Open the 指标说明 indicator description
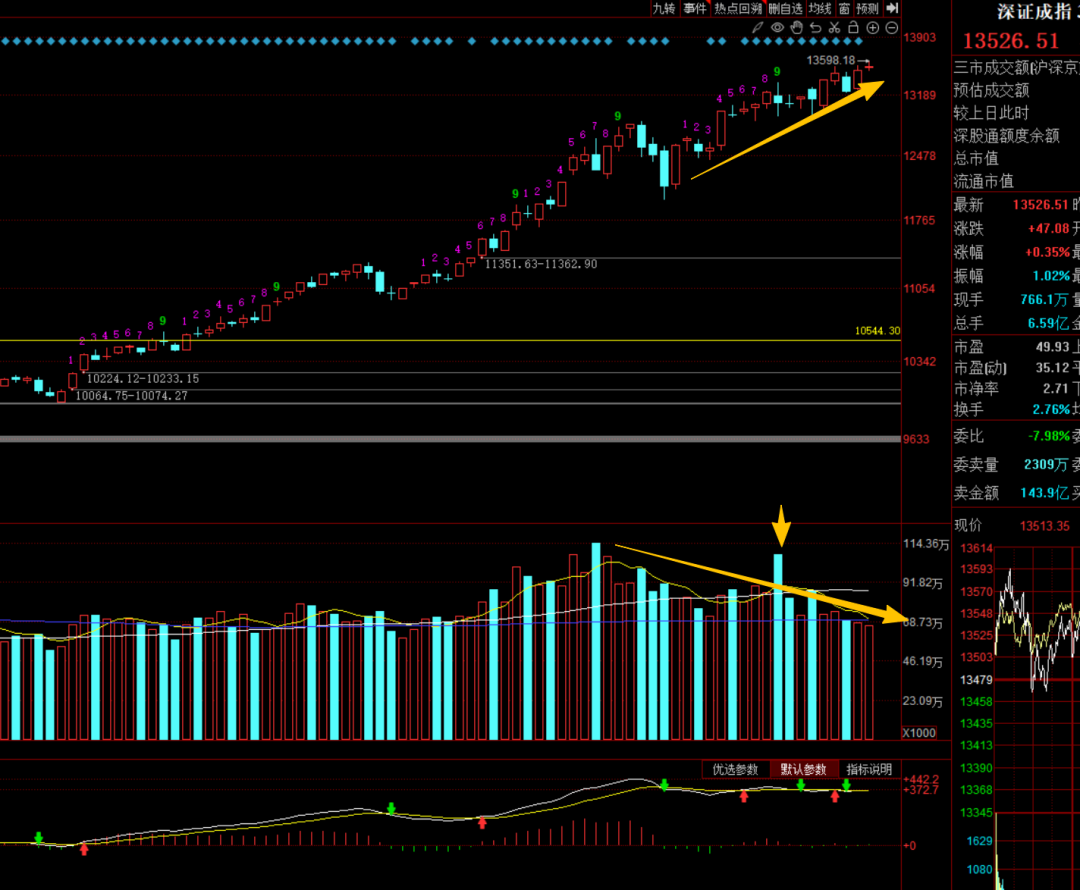Image resolution: width=1080 pixels, height=890 pixels. pyautogui.click(x=869, y=769)
